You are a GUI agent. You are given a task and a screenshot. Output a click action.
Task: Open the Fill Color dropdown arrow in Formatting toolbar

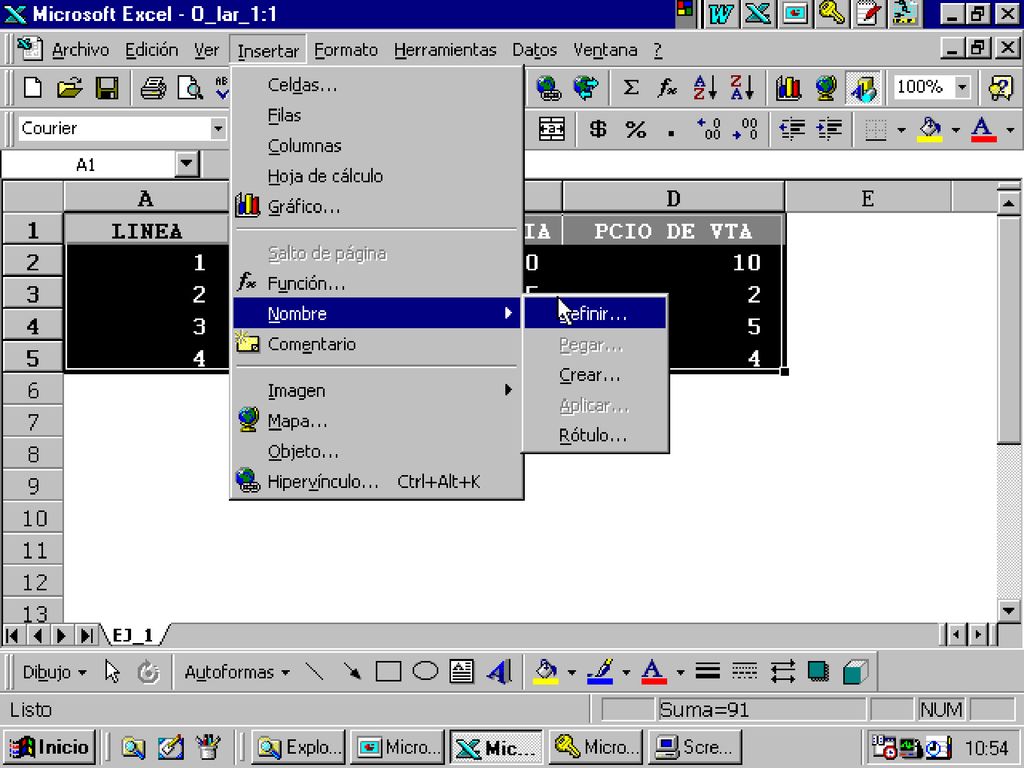coord(955,129)
